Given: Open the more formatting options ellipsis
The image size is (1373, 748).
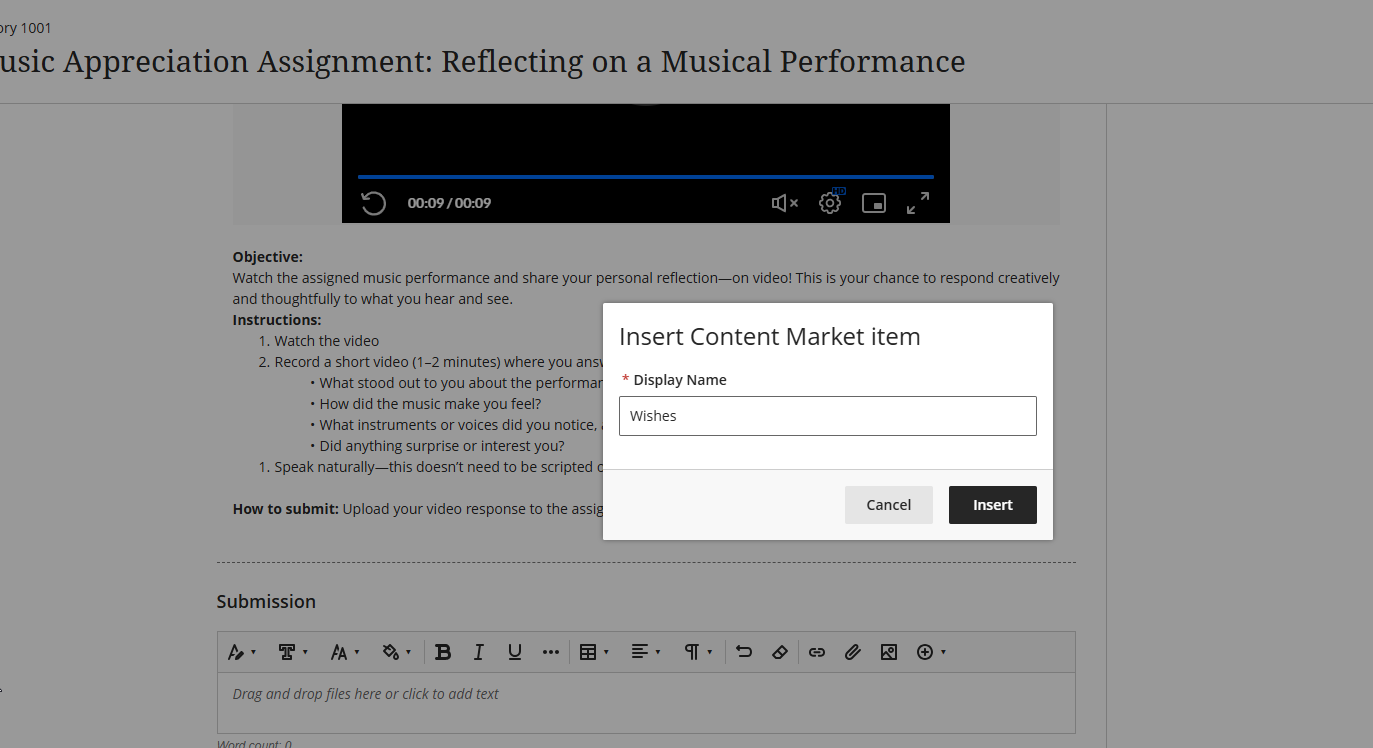Looking at the screenshot, I should 551,652.
